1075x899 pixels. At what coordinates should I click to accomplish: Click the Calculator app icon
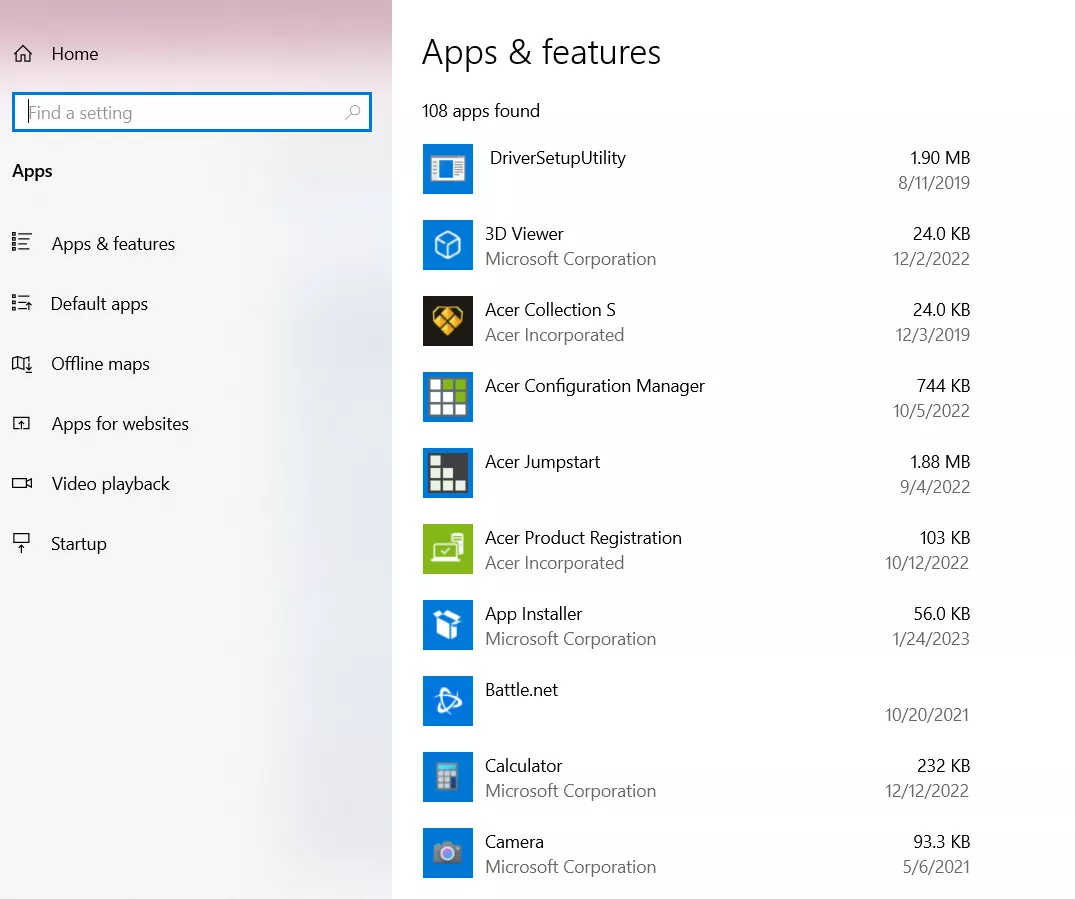(x=447, y=777)
